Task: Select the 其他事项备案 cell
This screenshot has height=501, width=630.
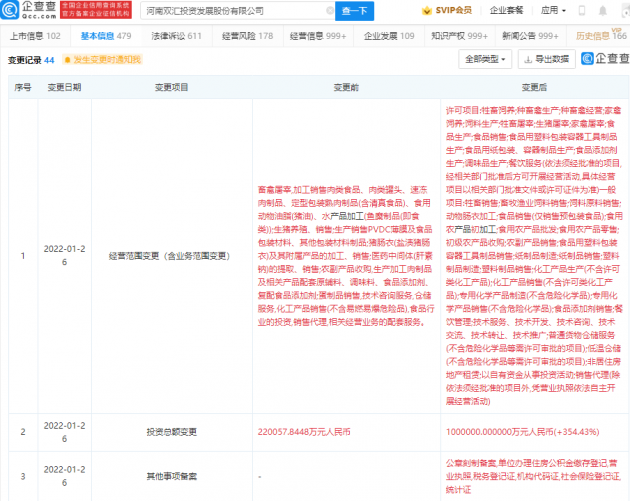Action: tap(172, 476)
